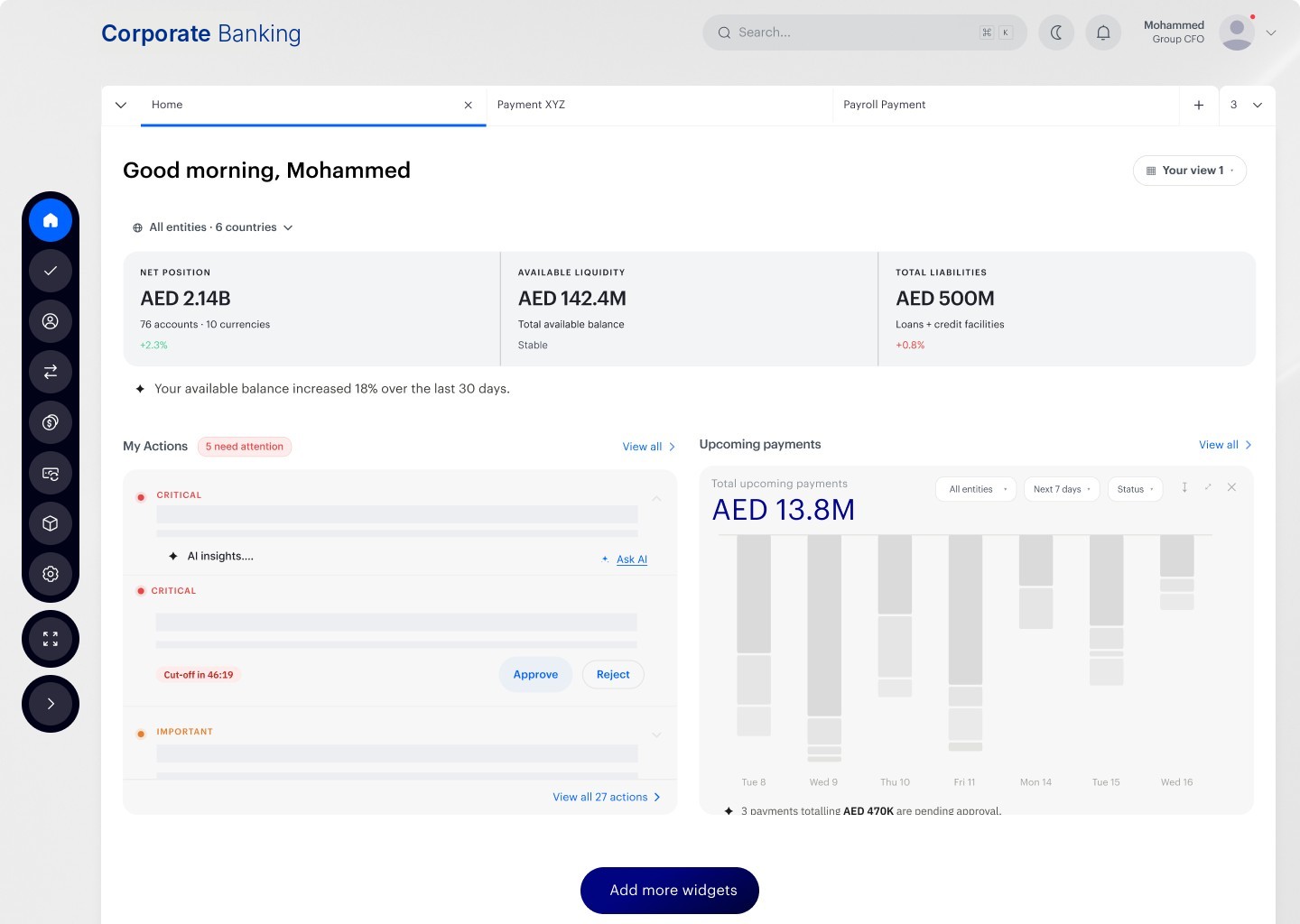Click the 5 need attention badge
The height and width of the screenshot is (924, 1300).
click(x=245, y=447)
